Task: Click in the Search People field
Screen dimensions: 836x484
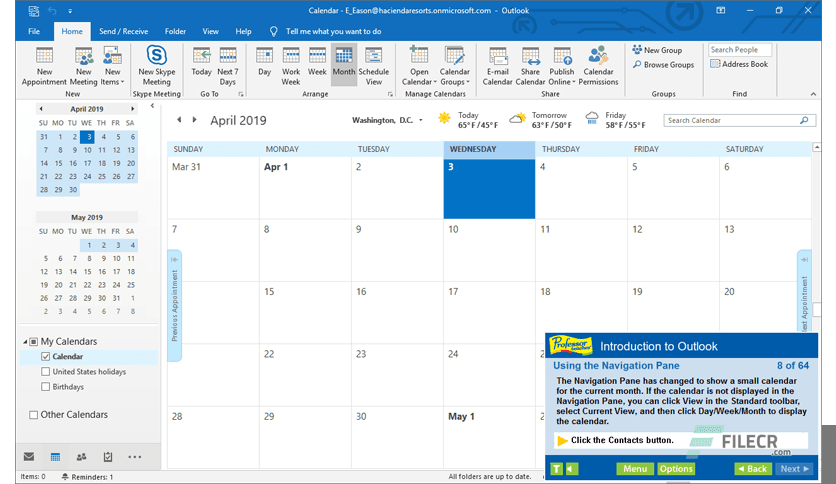Action: tap(740, 50)
